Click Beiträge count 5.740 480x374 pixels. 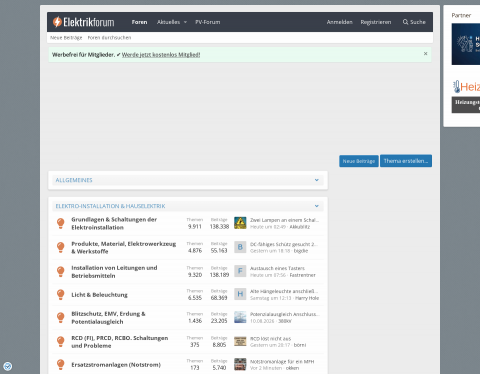pyautogui.click(x=219, y=368)
